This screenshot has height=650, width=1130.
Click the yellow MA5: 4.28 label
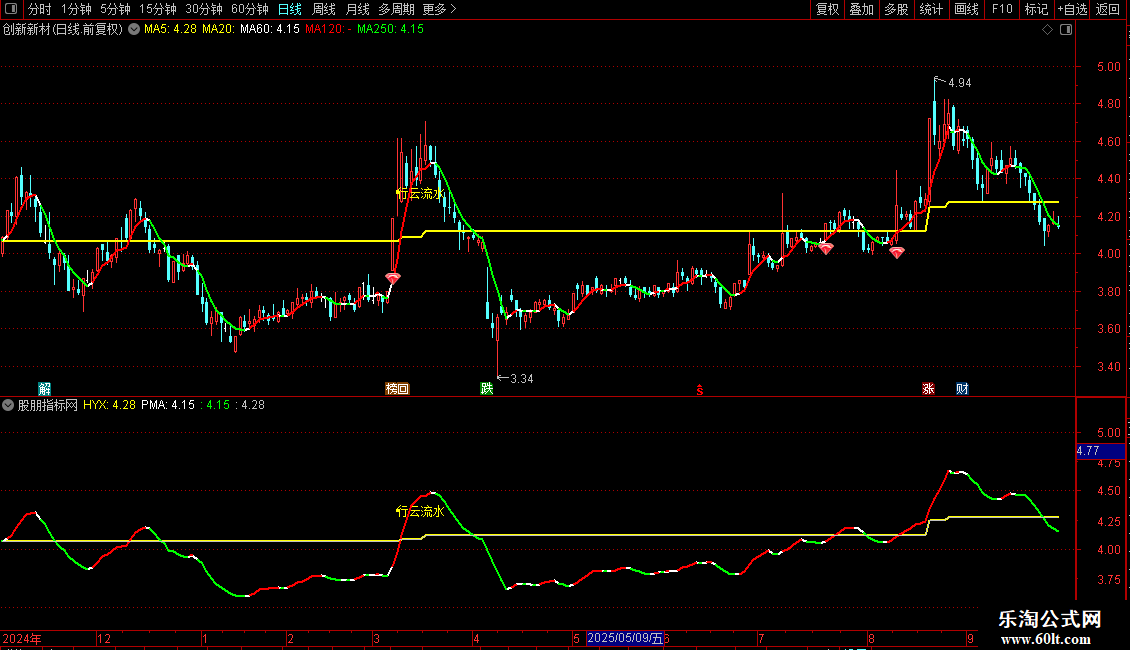click(170, 29)
